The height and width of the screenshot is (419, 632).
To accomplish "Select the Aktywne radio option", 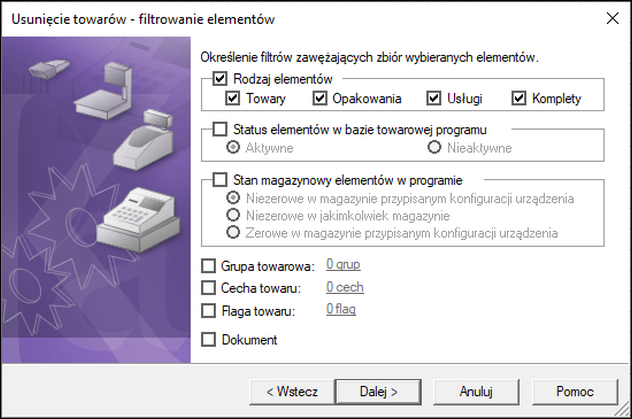I will (234, 147).
